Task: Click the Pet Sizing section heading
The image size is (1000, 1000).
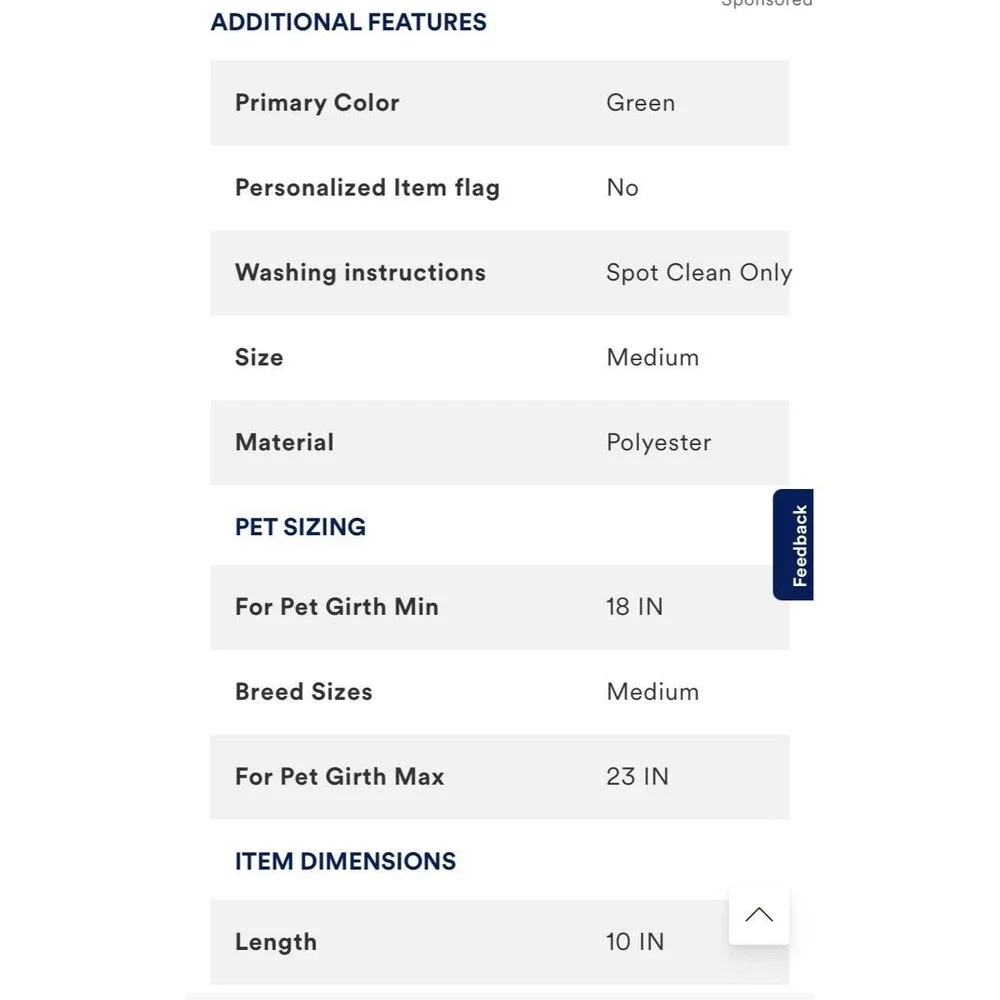Action: click(x=300, y=527)
